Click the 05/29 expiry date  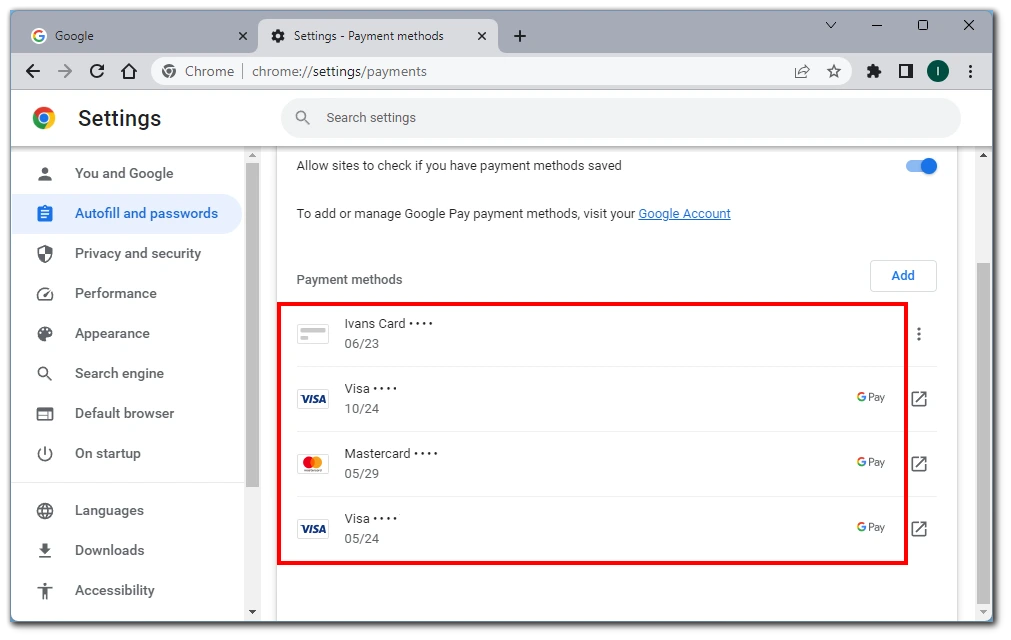click(x=362, y=474)
